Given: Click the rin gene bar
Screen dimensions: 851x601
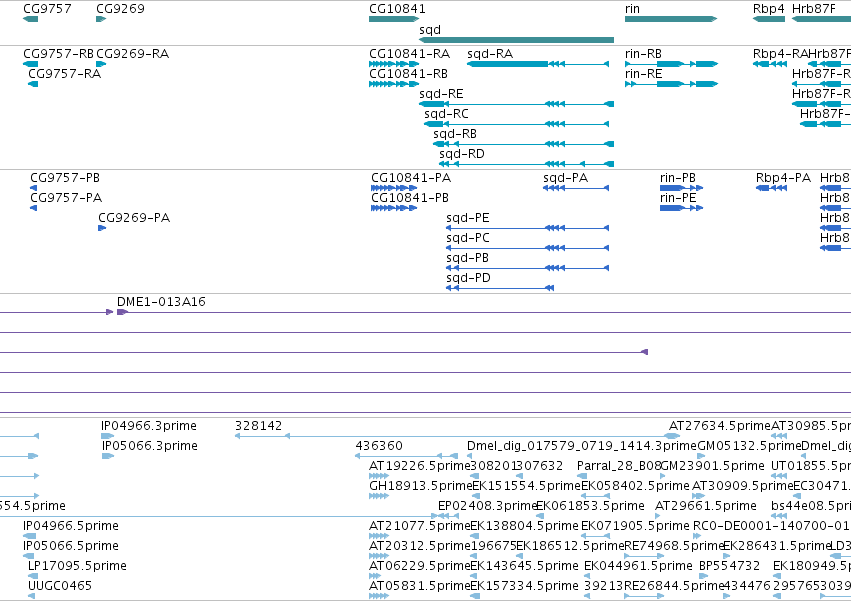Looking at the screenshot, I should coord(671,19).
